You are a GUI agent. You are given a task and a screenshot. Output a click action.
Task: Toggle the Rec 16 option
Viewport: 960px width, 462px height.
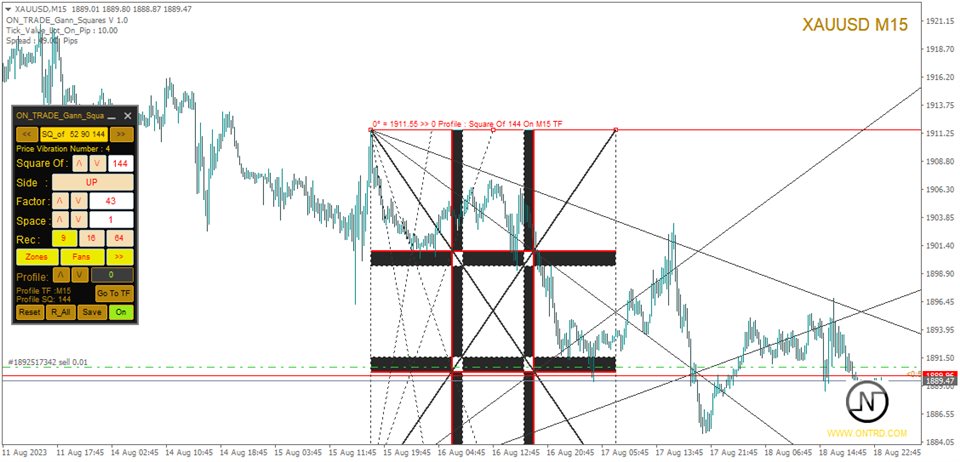(92, 238)
